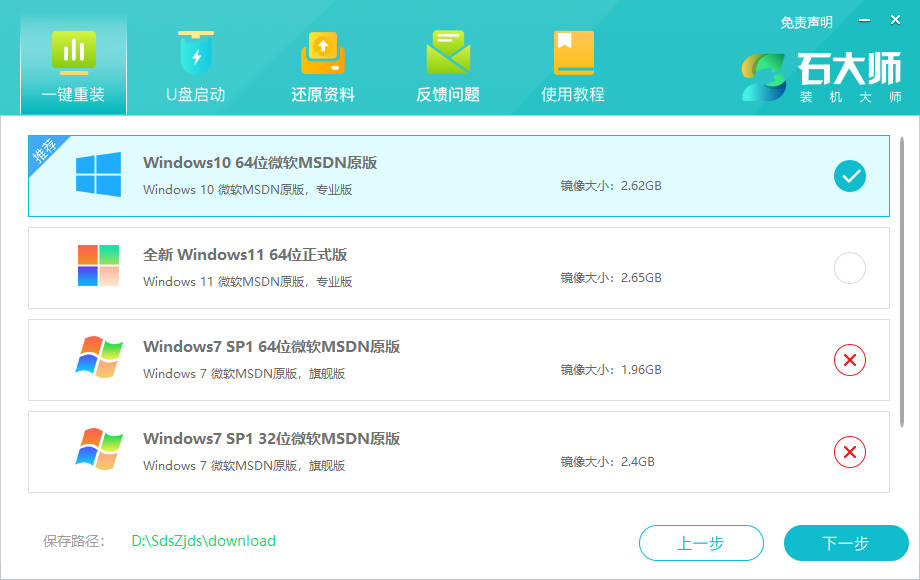Open the save path D:\SdsZjds\download
This screenshot has width=920, height=580.
point(204,541)
